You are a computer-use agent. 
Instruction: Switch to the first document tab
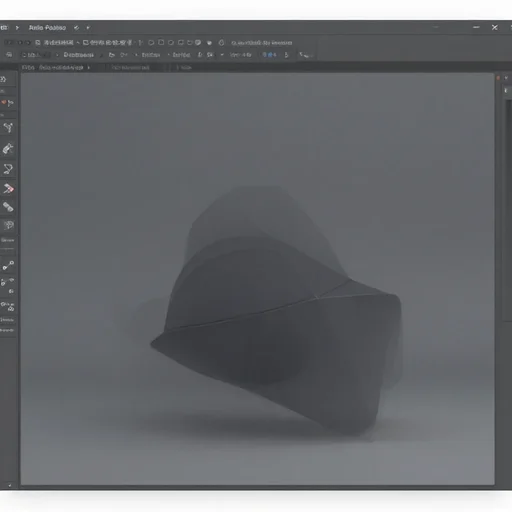pos(53,67)
